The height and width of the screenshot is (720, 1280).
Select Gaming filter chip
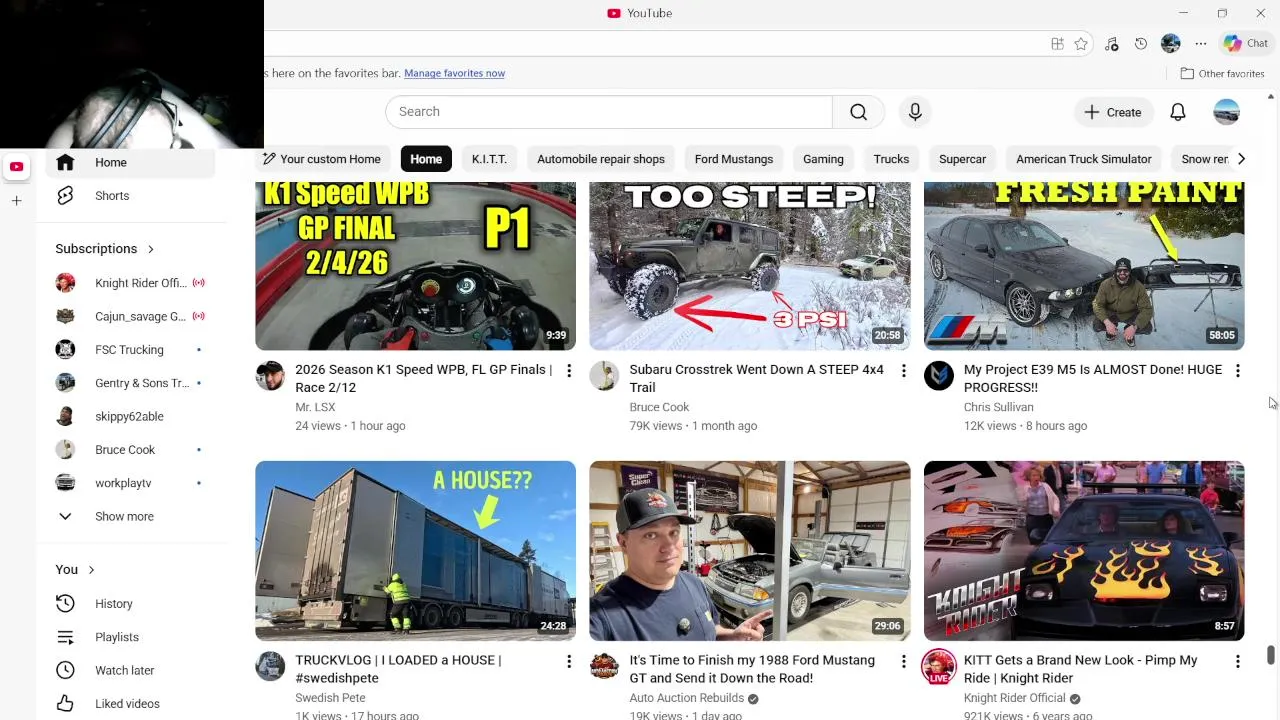[x=823, y=159]
